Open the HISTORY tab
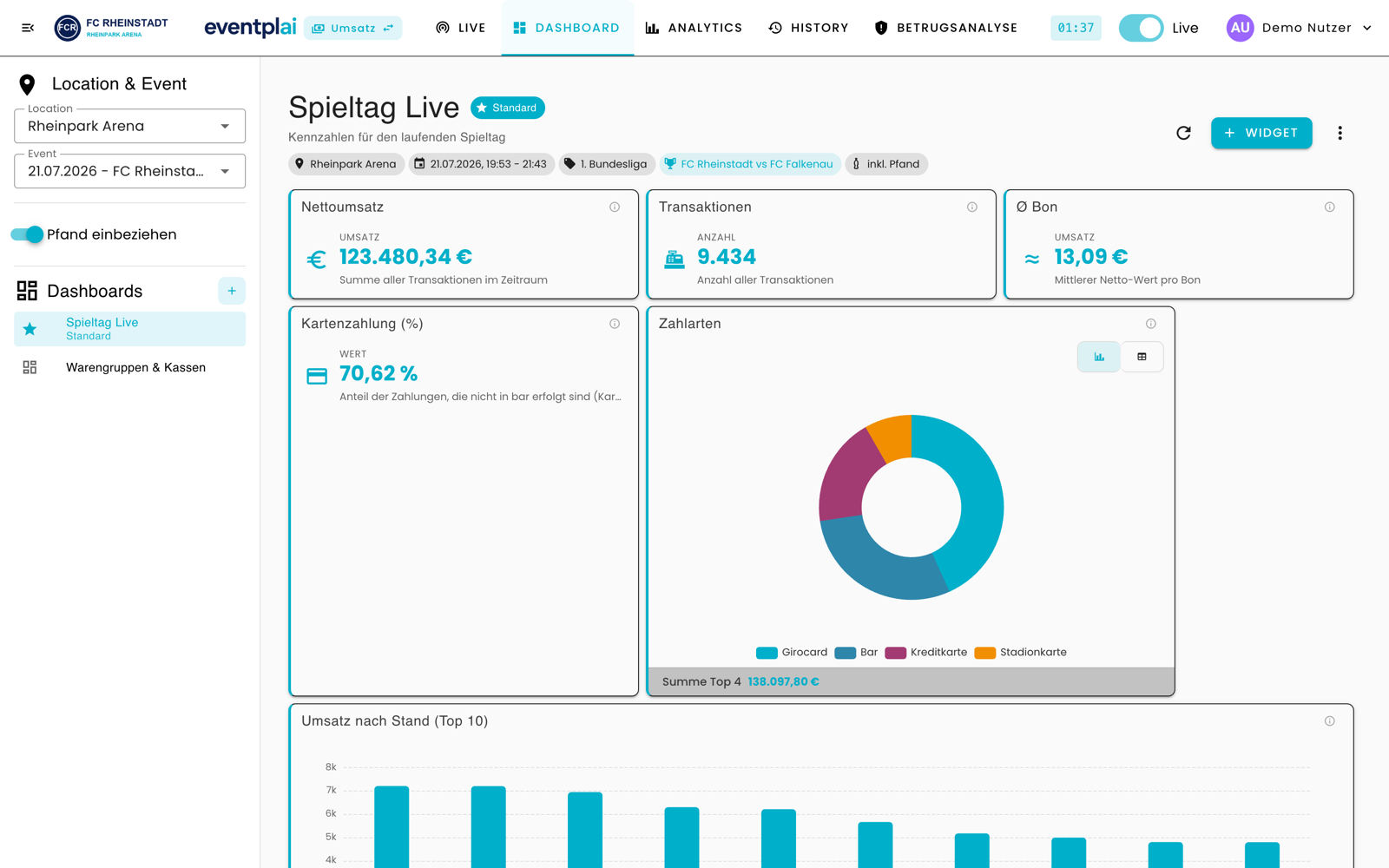This screenshot has height=868, width=1389. coord(808,28)
